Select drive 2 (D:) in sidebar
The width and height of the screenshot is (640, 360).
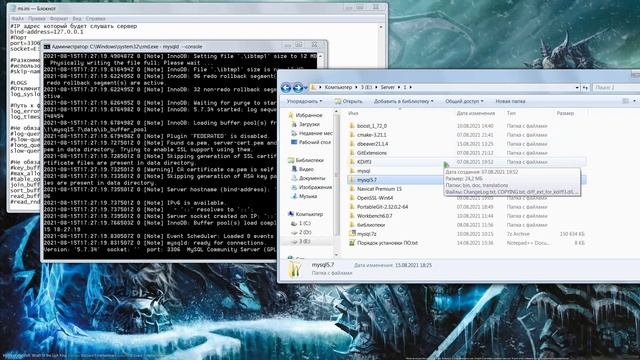[301, 232]
